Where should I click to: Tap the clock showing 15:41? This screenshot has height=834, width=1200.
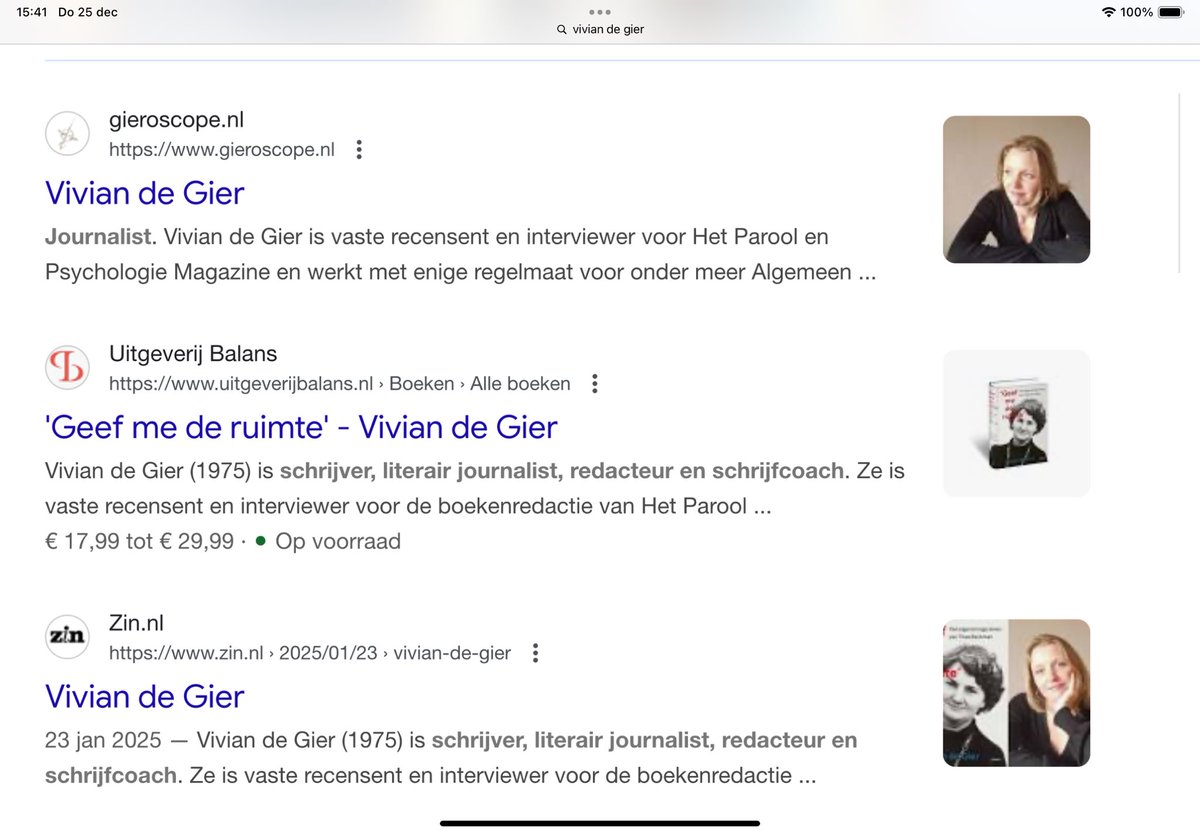pyautogui.click(x=34, y=12)
